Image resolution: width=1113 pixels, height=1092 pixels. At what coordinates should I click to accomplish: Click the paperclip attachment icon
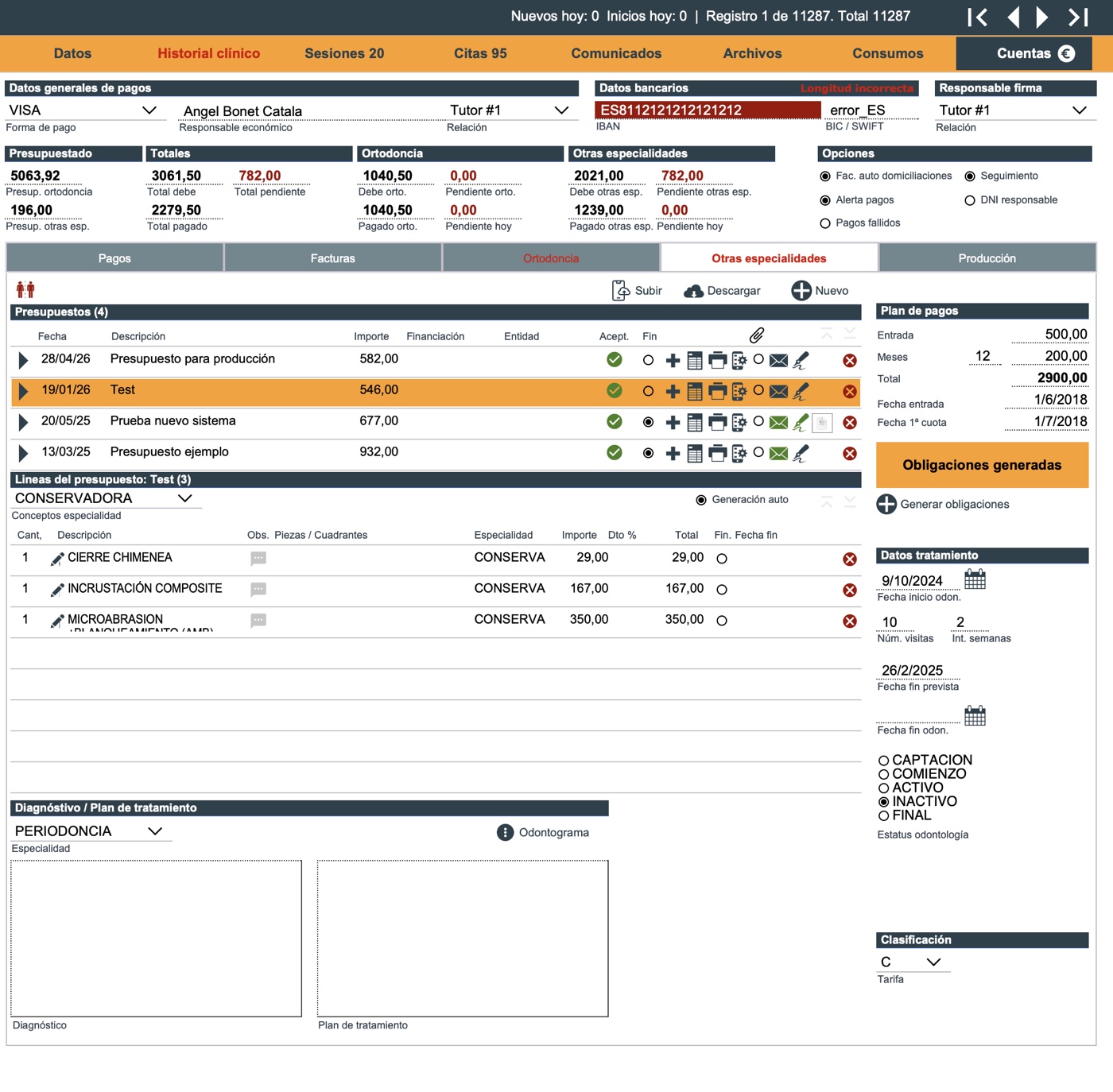(x=757, y=335)
